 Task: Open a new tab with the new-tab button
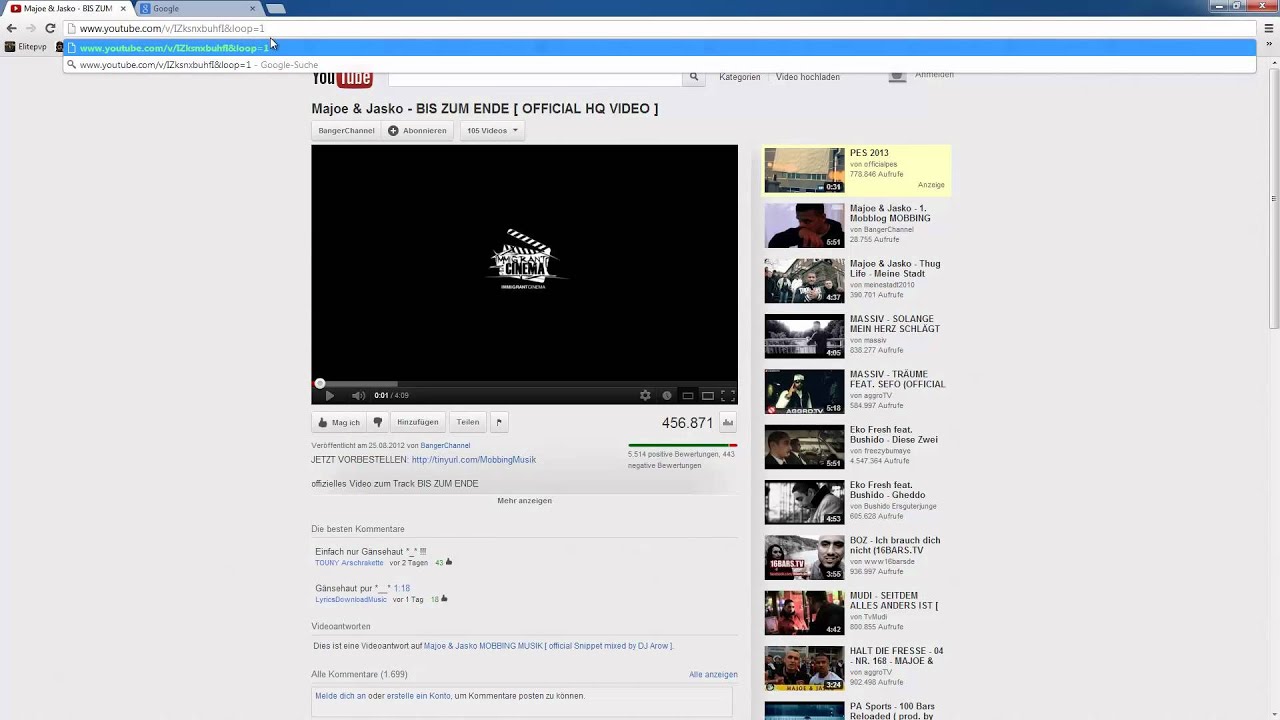(276, 8)
